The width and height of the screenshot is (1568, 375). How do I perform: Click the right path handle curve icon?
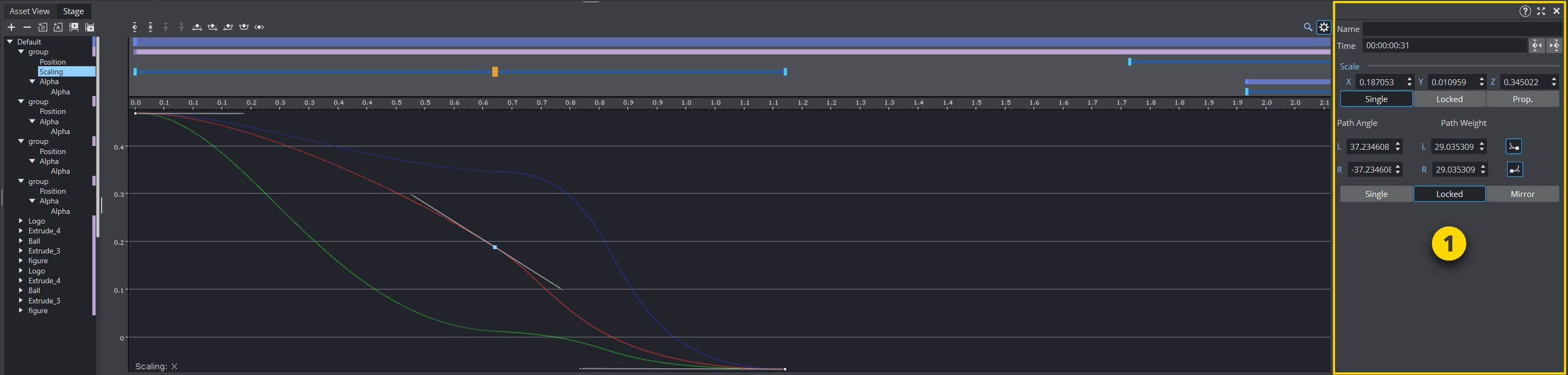point(1514,169)
